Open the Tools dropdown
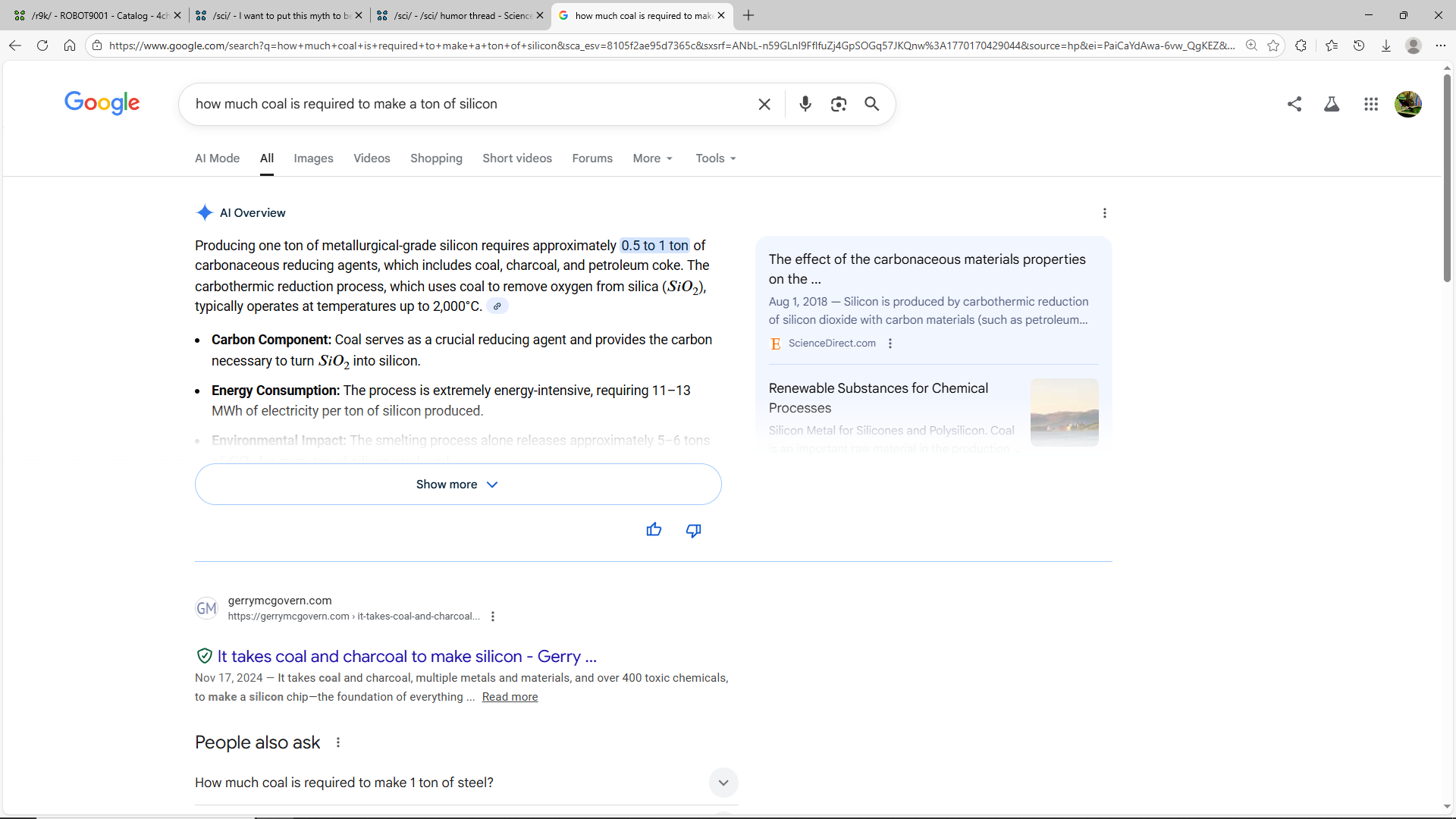Image resolution: width=1456 pixels, height=819 pixels. (x=715, y=158)
